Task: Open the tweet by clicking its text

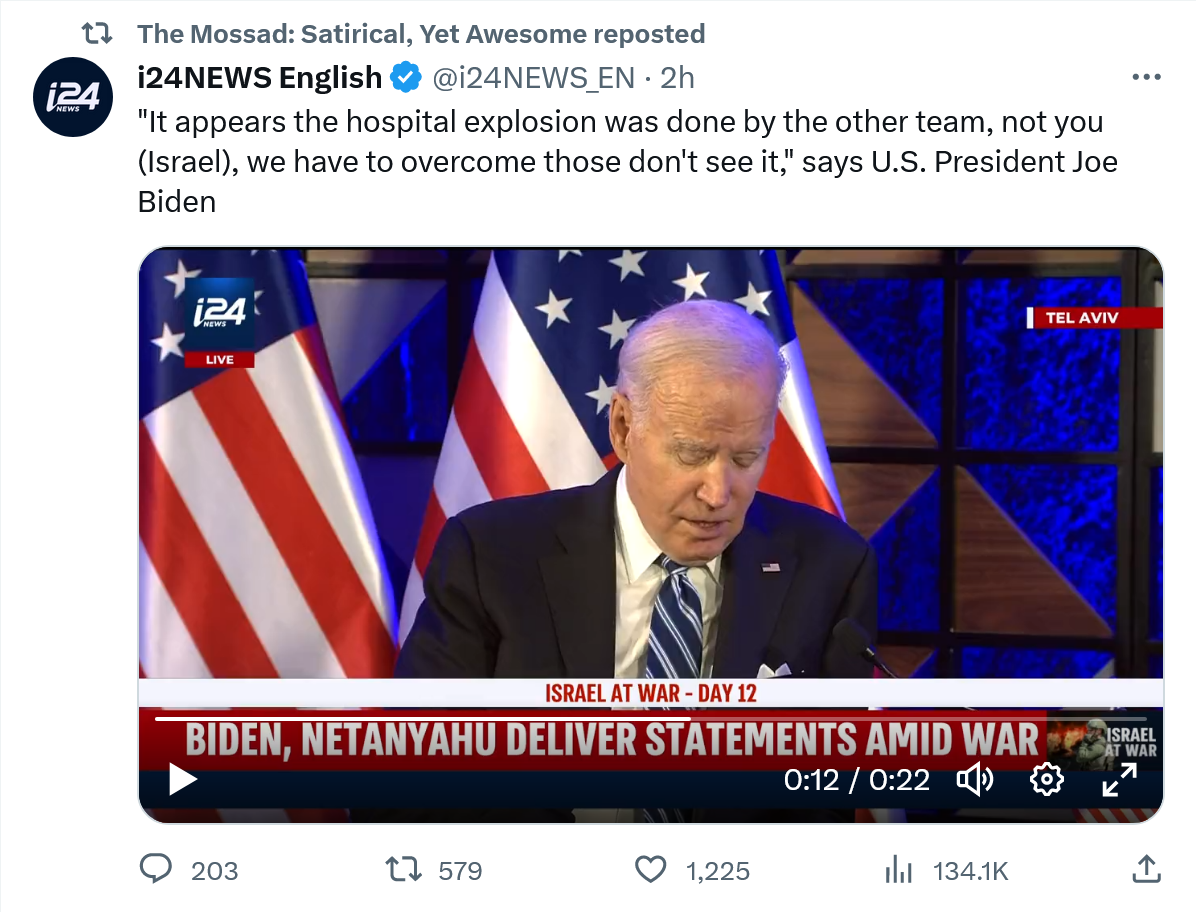Action: click(x=620, y=161)
